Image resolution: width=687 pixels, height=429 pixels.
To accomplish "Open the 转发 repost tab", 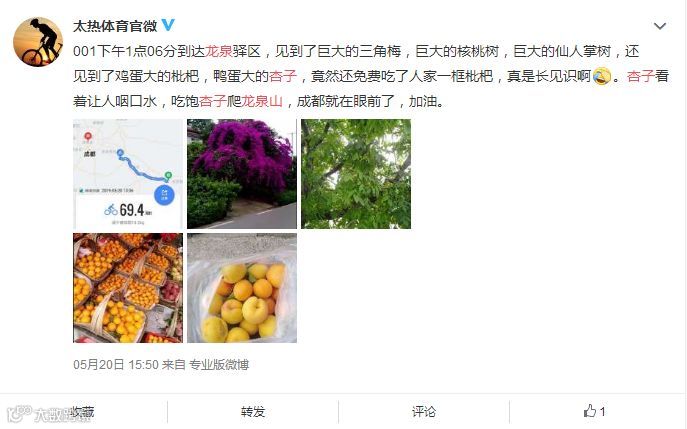I will click(x=253, y=411).
